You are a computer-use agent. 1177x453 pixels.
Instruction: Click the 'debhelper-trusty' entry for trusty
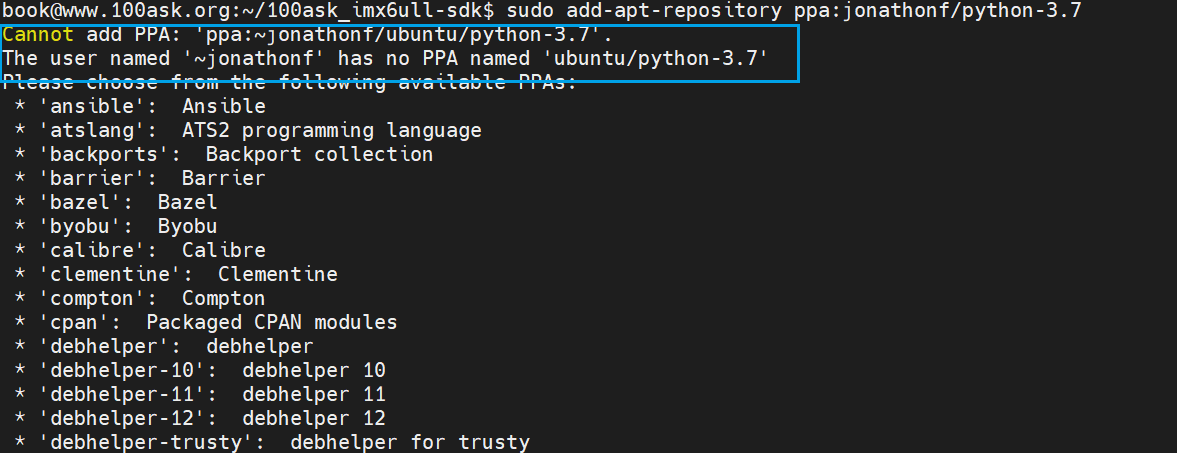[x=272, y=442]
